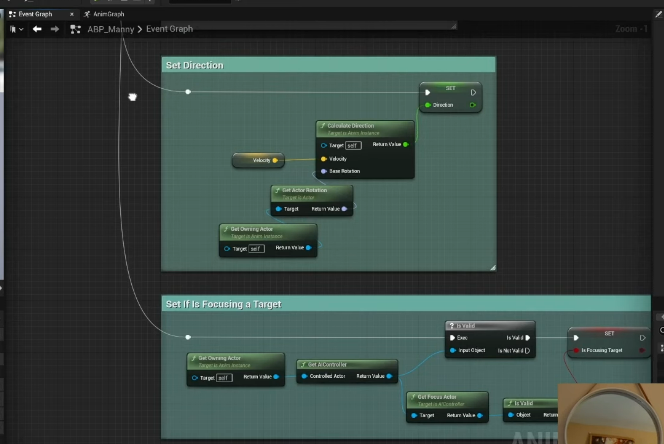Click the Is Focusing Target checkbox pin

click(577, 351)
